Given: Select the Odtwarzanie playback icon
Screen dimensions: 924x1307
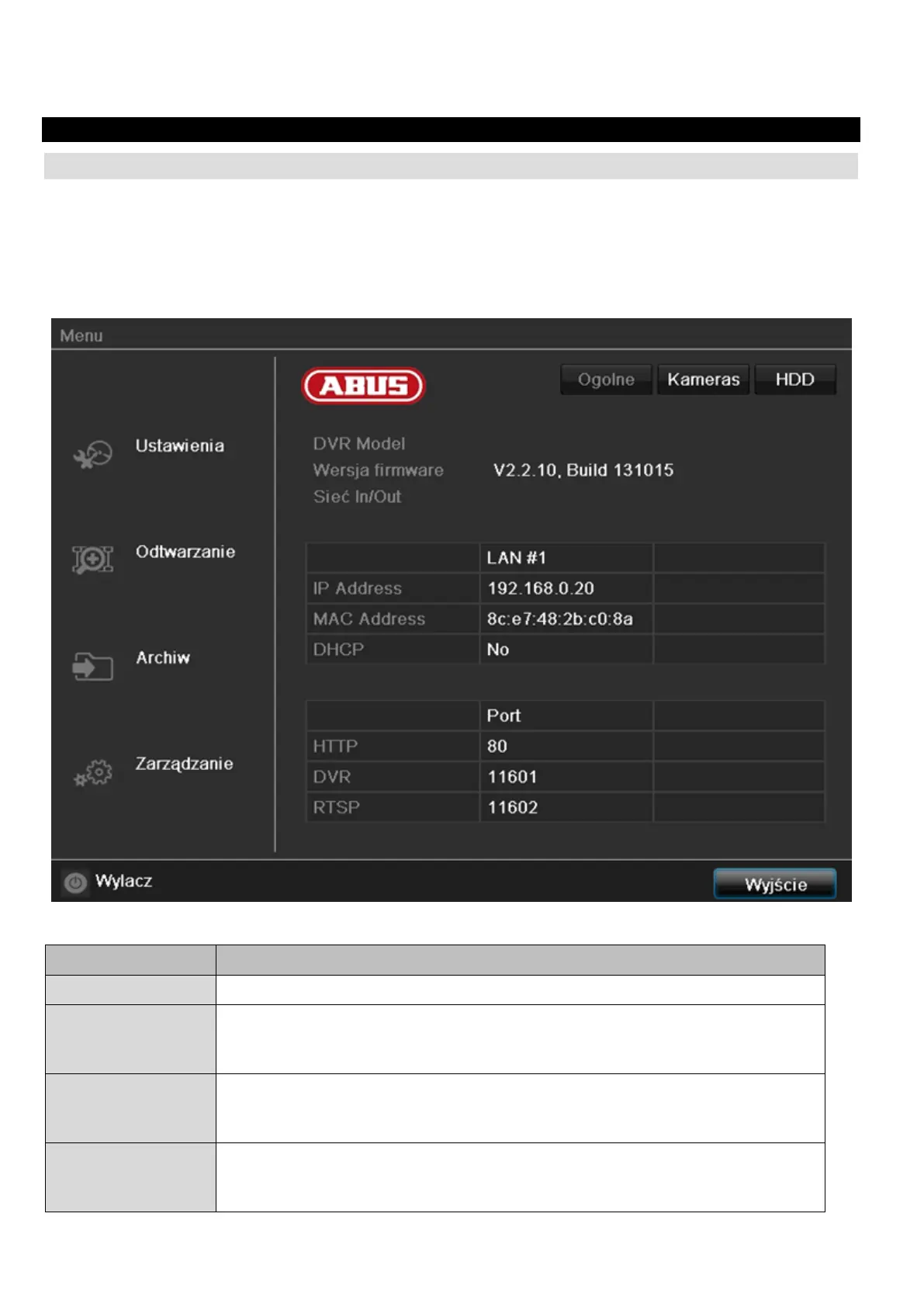Looking at the screenshot, I should pyautogui.click(x=92, y=560).
